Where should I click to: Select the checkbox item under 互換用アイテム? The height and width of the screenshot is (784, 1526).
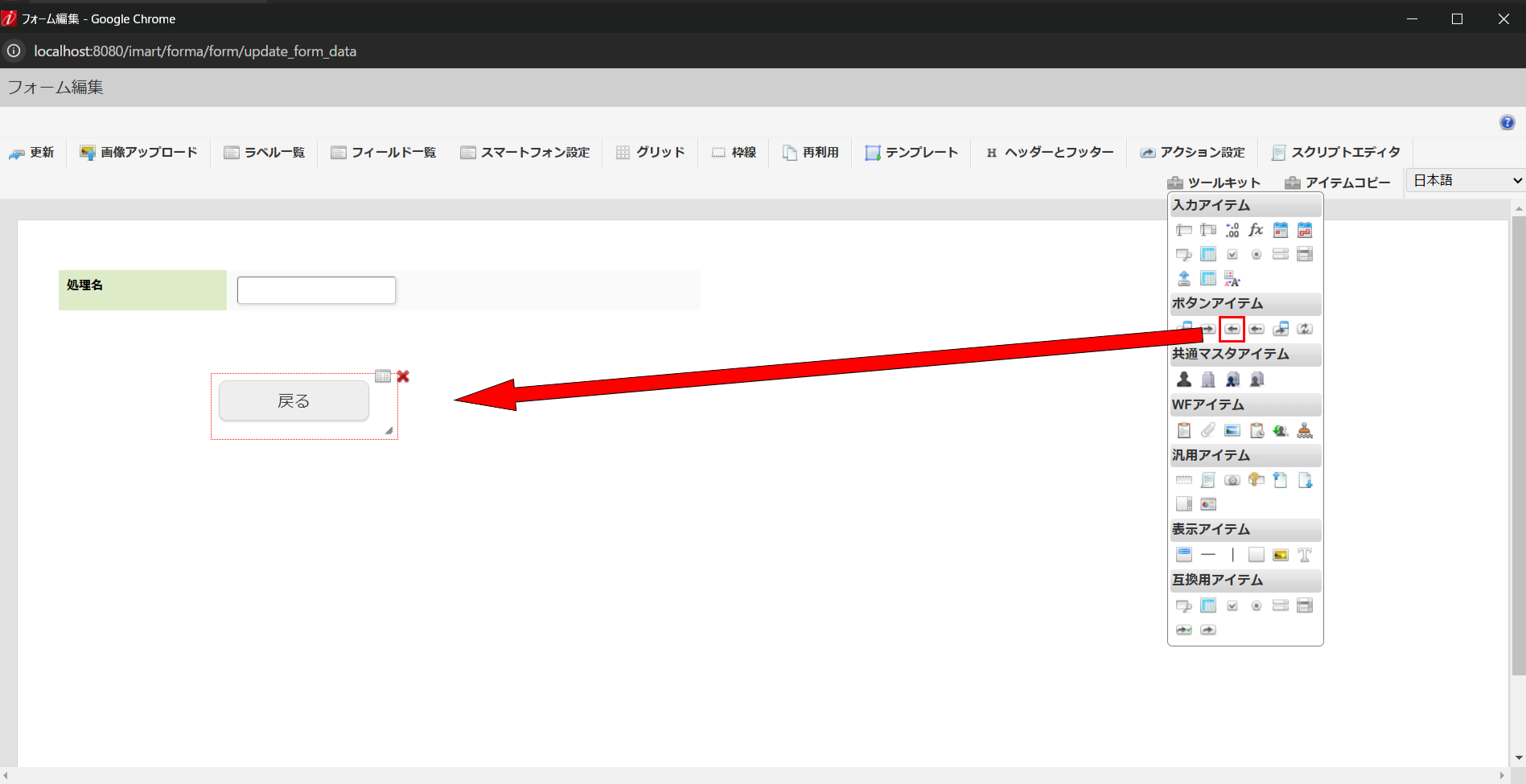pos(1232,606)
